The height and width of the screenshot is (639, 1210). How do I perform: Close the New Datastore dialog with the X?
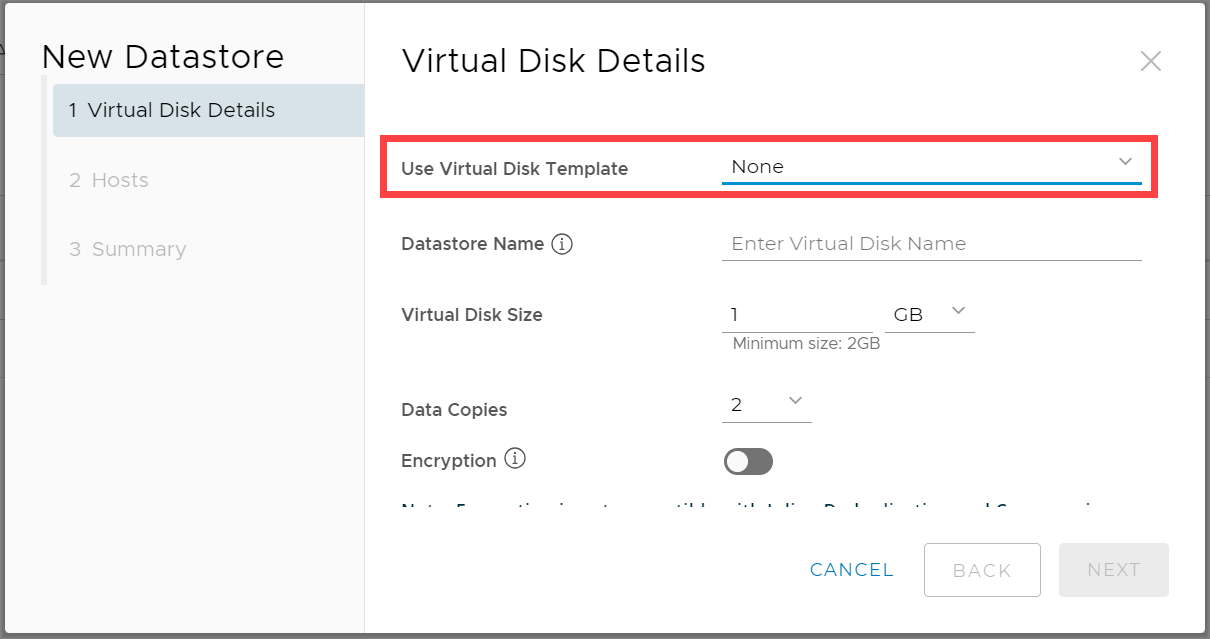[x=1150, y=61]
